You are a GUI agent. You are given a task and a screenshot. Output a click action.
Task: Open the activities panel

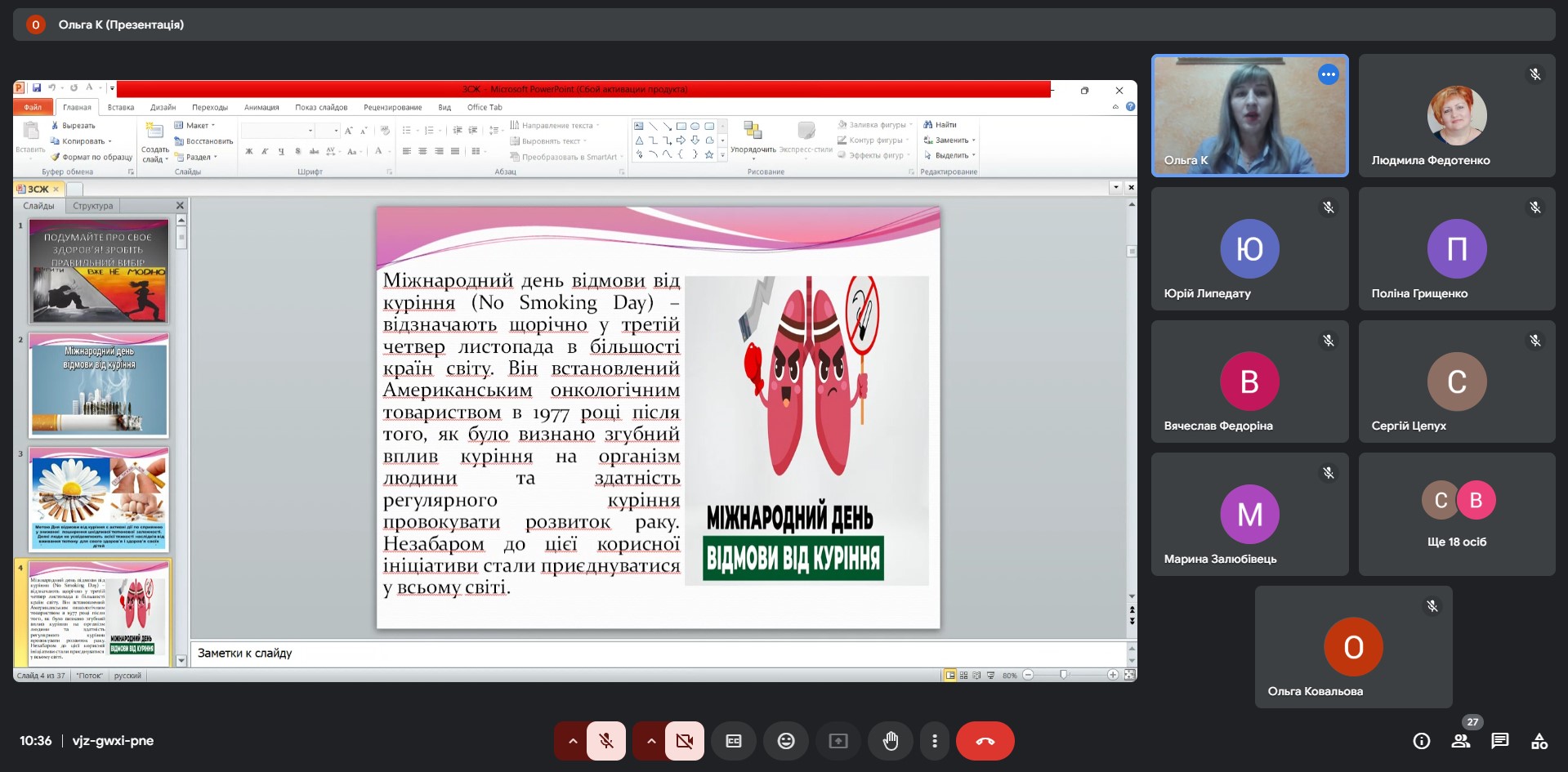(1539, 741)
